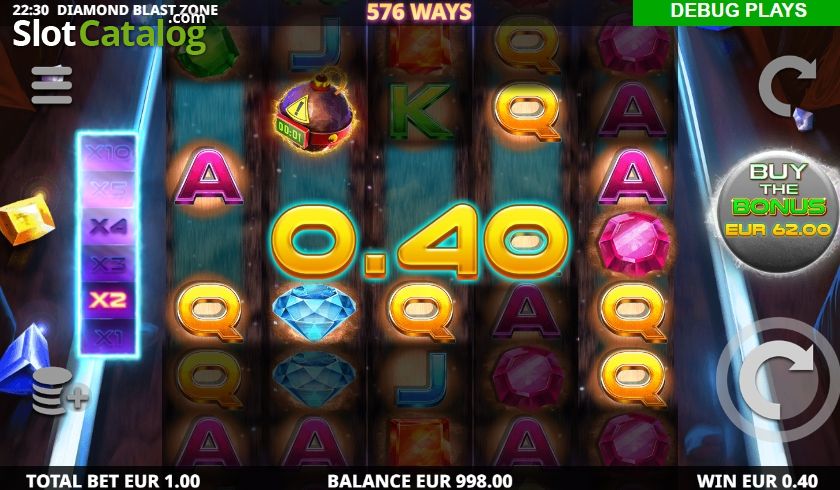Open the hamburger menu icon
The height and width of the screenshot is (490, 840).
(x=51, y=85)
